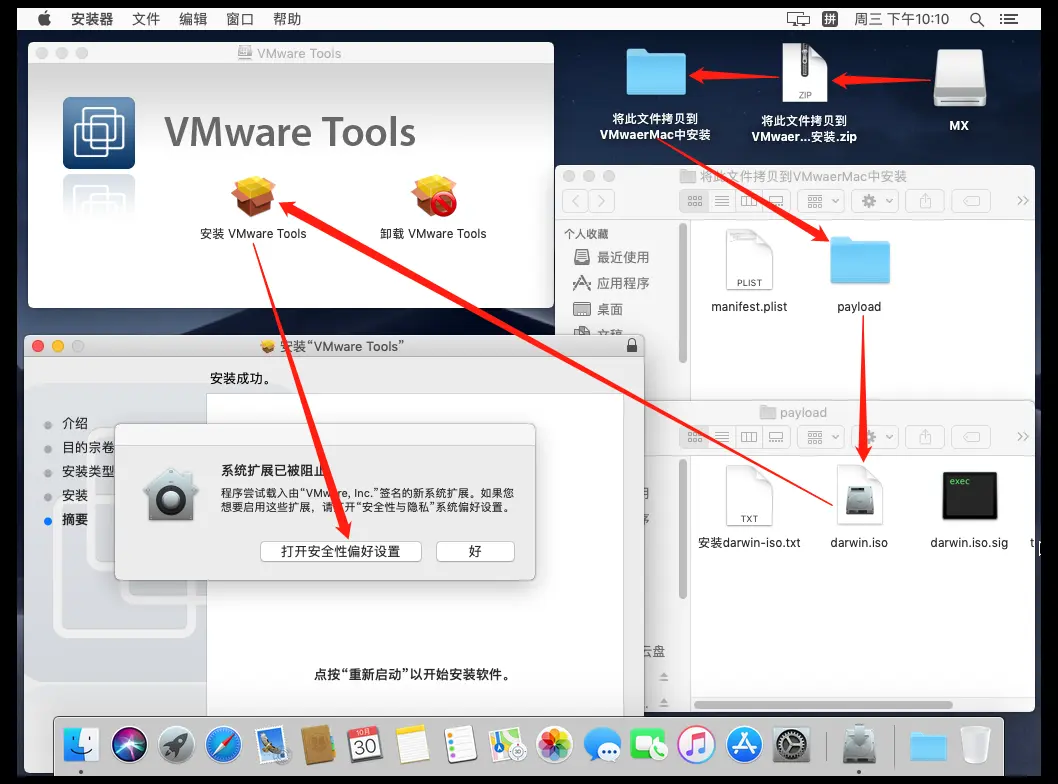Select the 将此文件拷贝到VMwaerMac中安装 desktop folder

coord(655,73)
